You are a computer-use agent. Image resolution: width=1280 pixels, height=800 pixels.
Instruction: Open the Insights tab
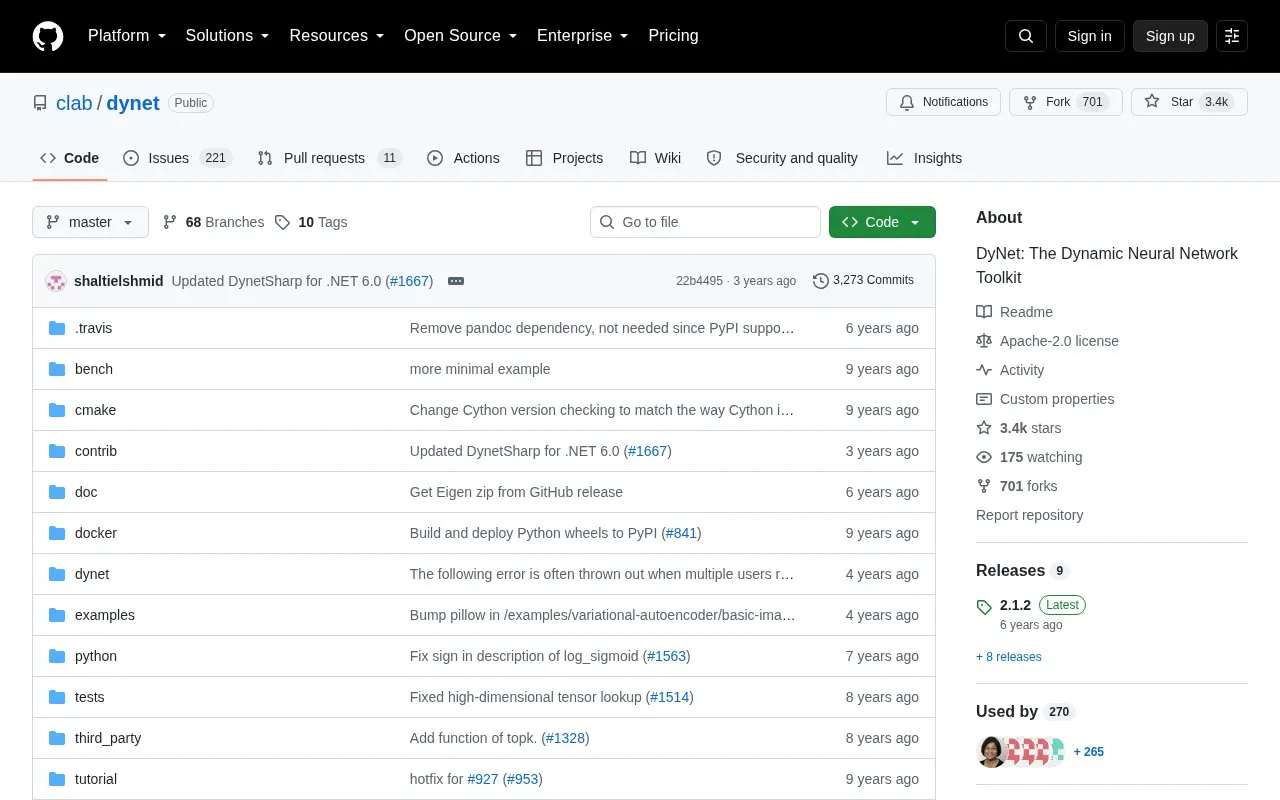coord(924,158)
